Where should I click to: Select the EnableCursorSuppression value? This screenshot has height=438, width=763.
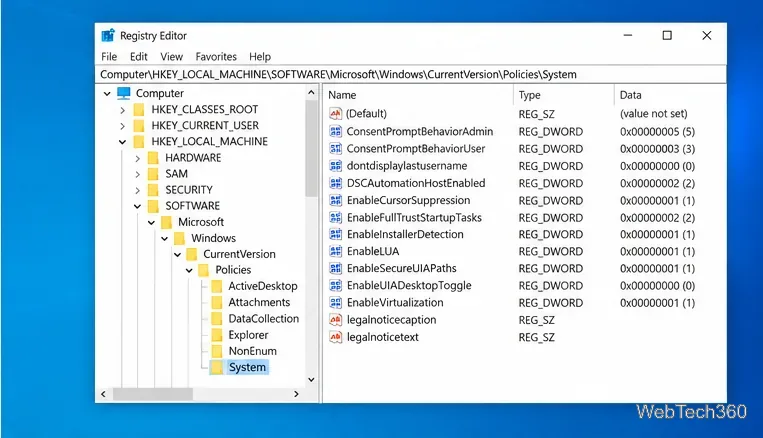point(408,200)
